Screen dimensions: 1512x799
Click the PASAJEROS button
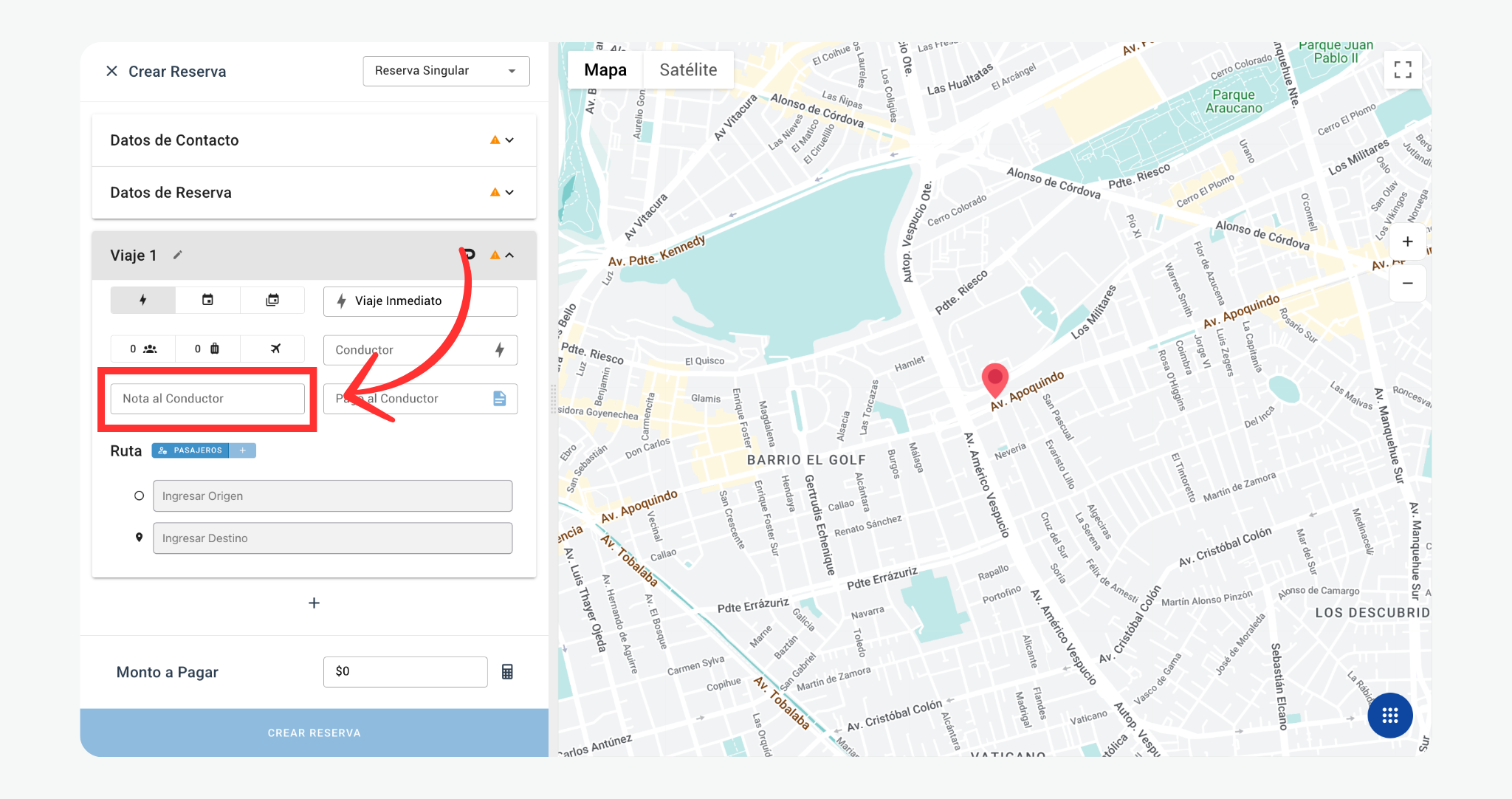point(190,450)
